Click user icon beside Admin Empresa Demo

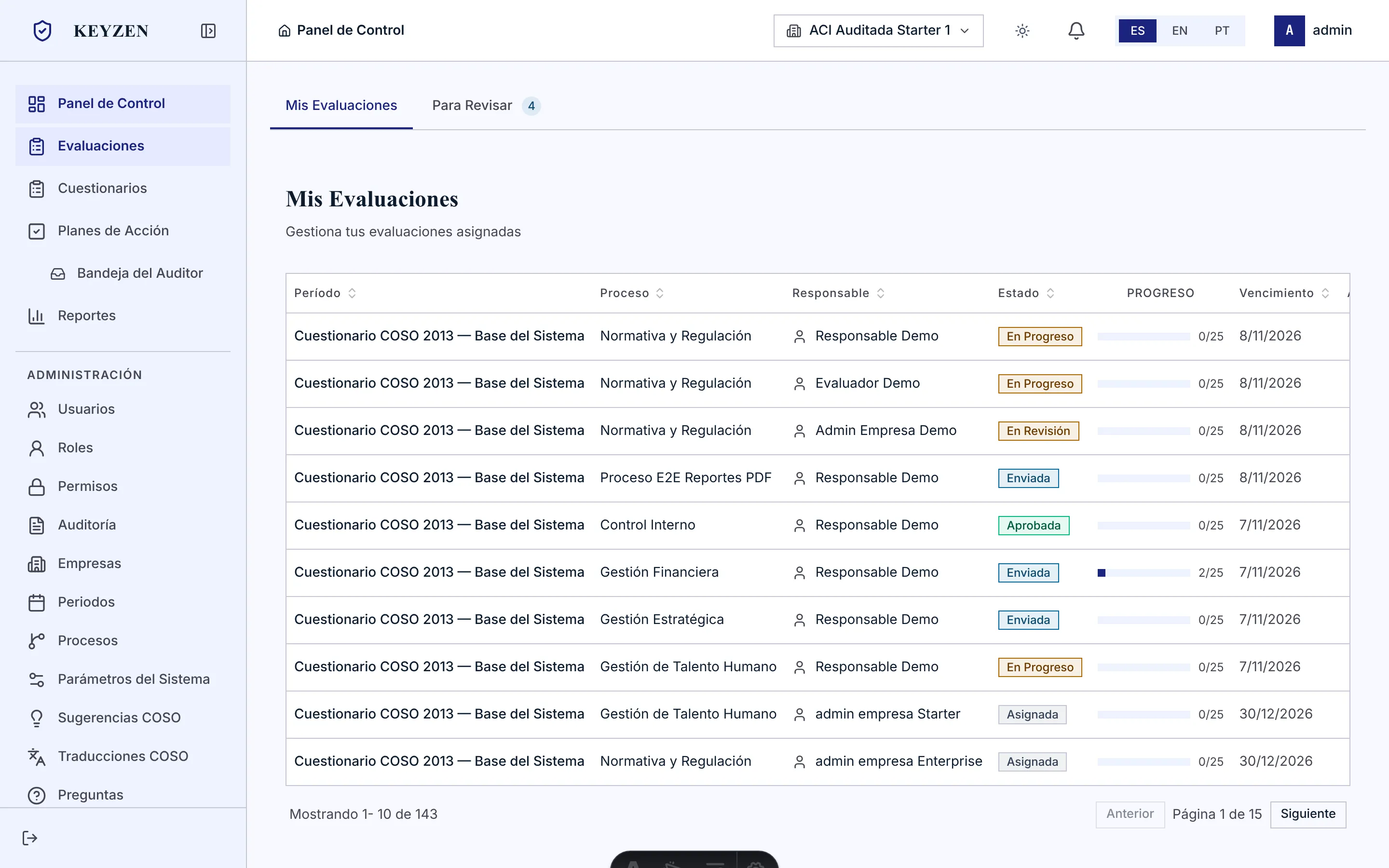point(799,431)
